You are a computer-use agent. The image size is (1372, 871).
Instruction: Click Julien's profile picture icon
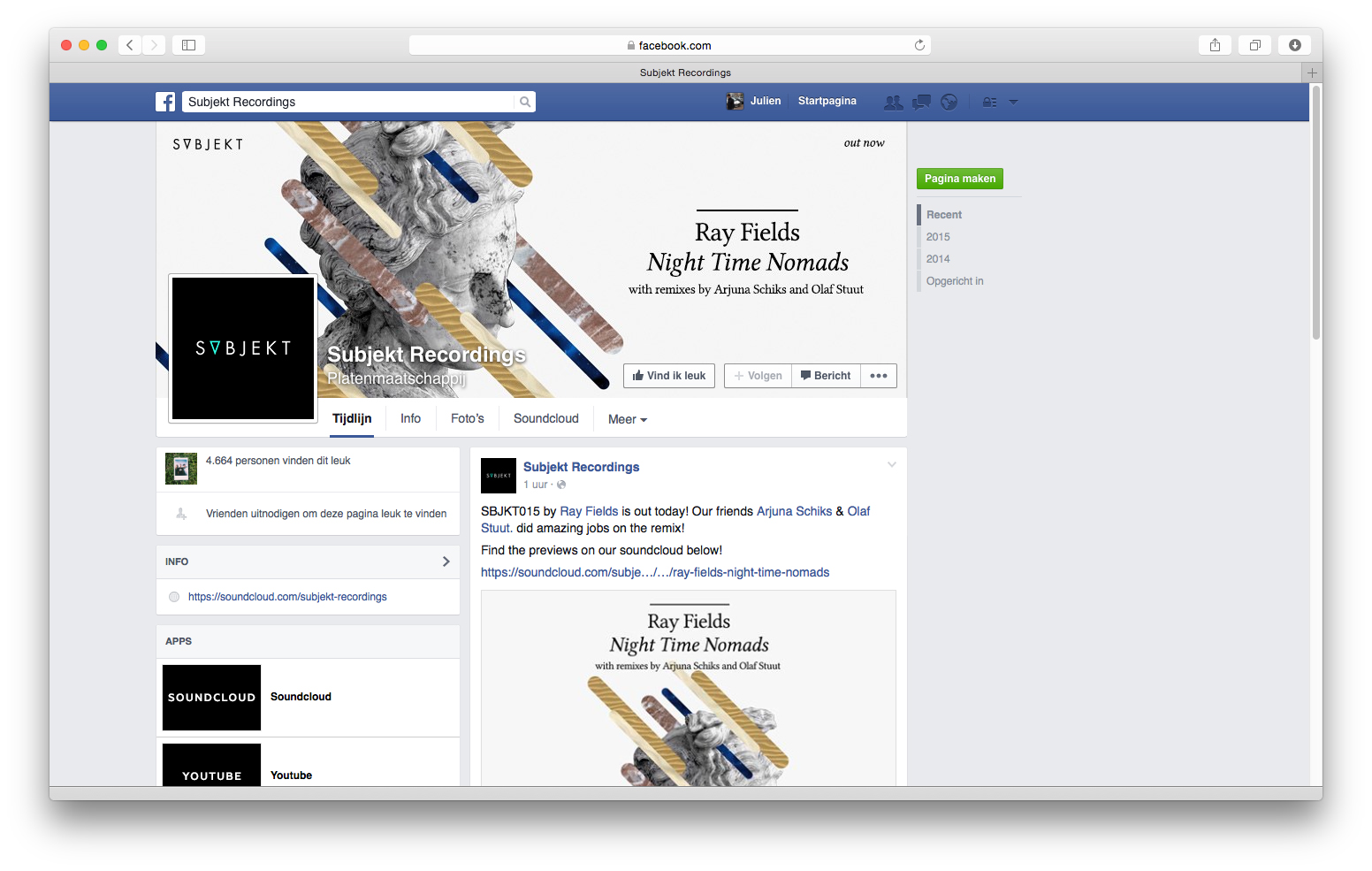tap(736, 102)
